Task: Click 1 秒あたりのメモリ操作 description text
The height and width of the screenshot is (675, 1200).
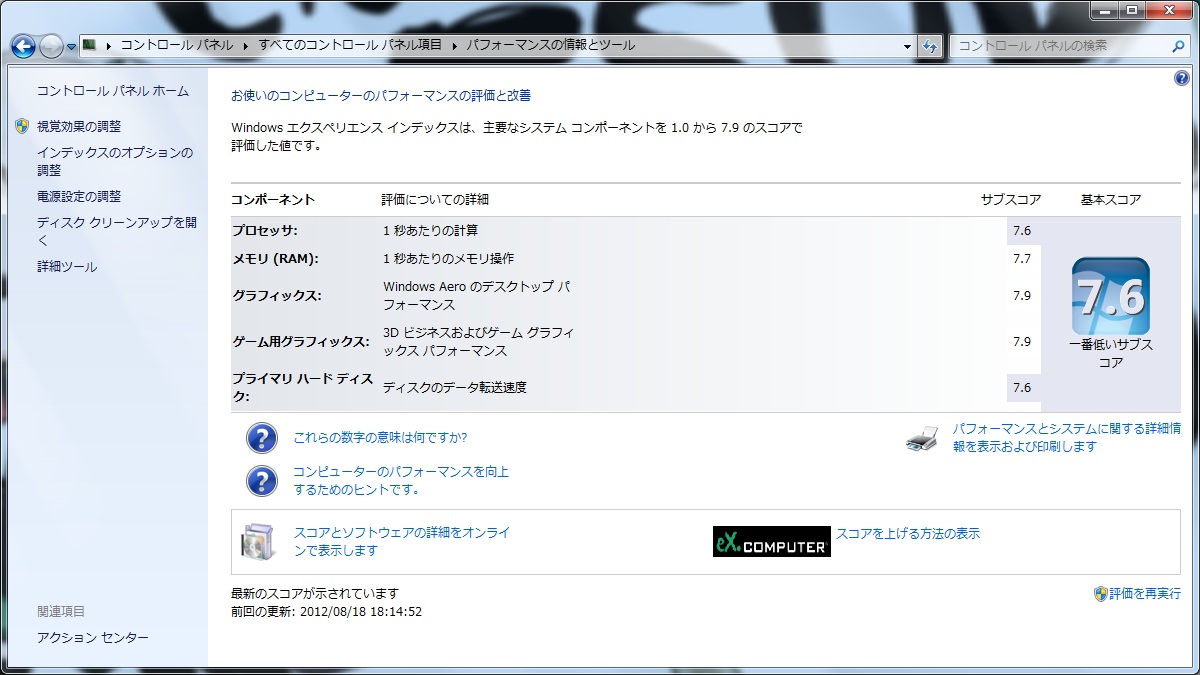Action: 449,259
